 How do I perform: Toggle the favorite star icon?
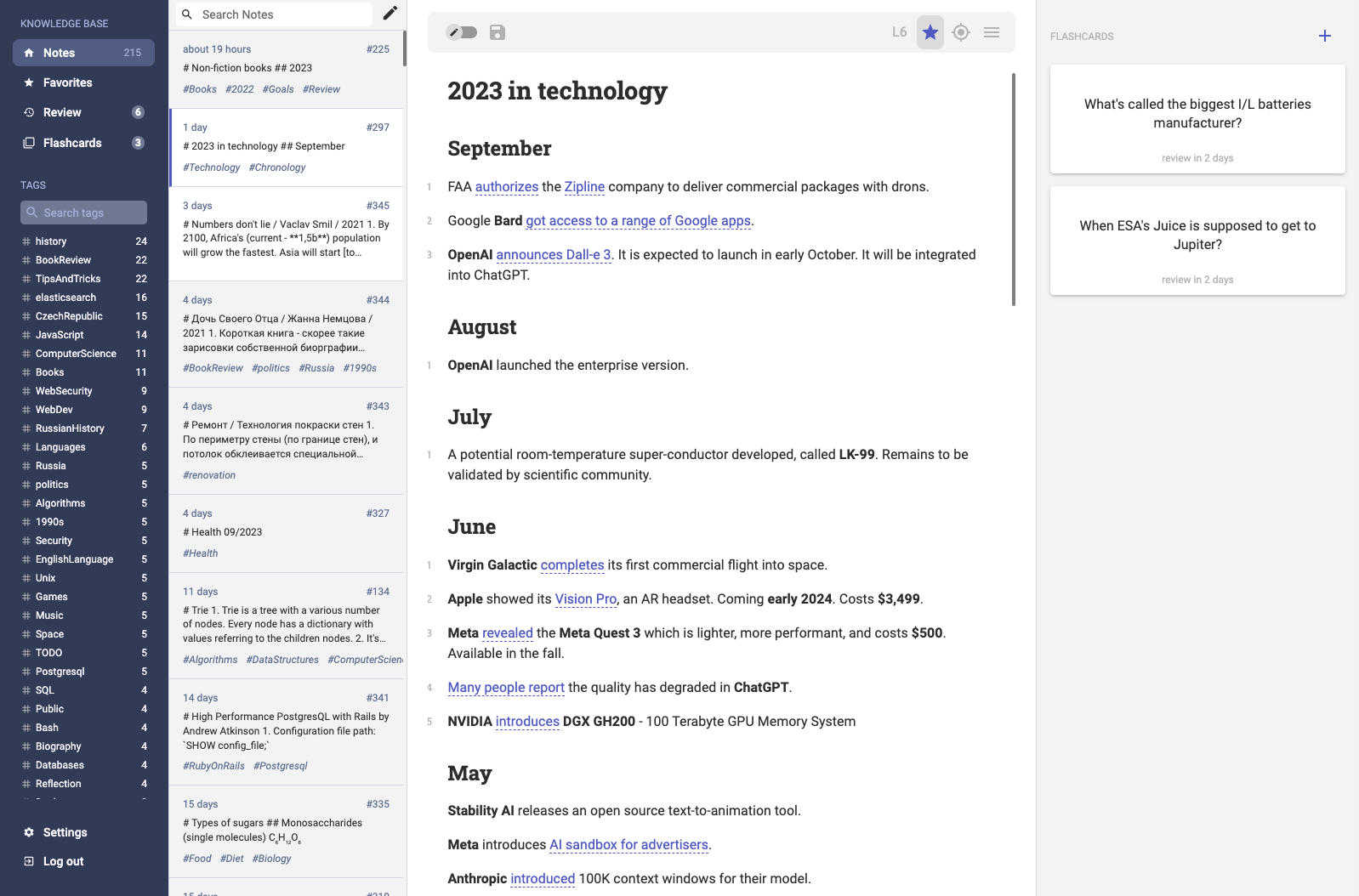930,32
